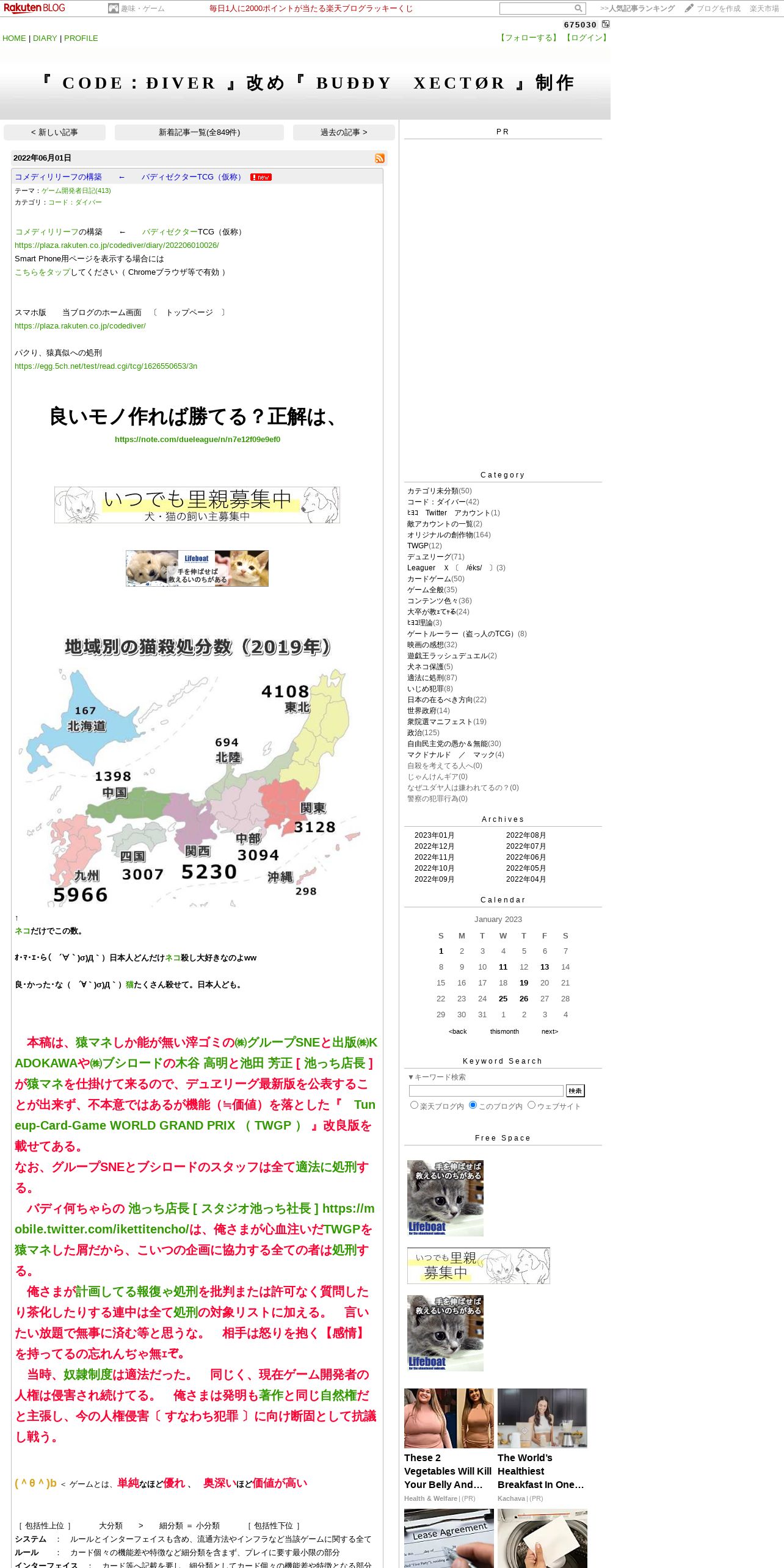Click the pencil create-blog icon

[x=689, y=8]
